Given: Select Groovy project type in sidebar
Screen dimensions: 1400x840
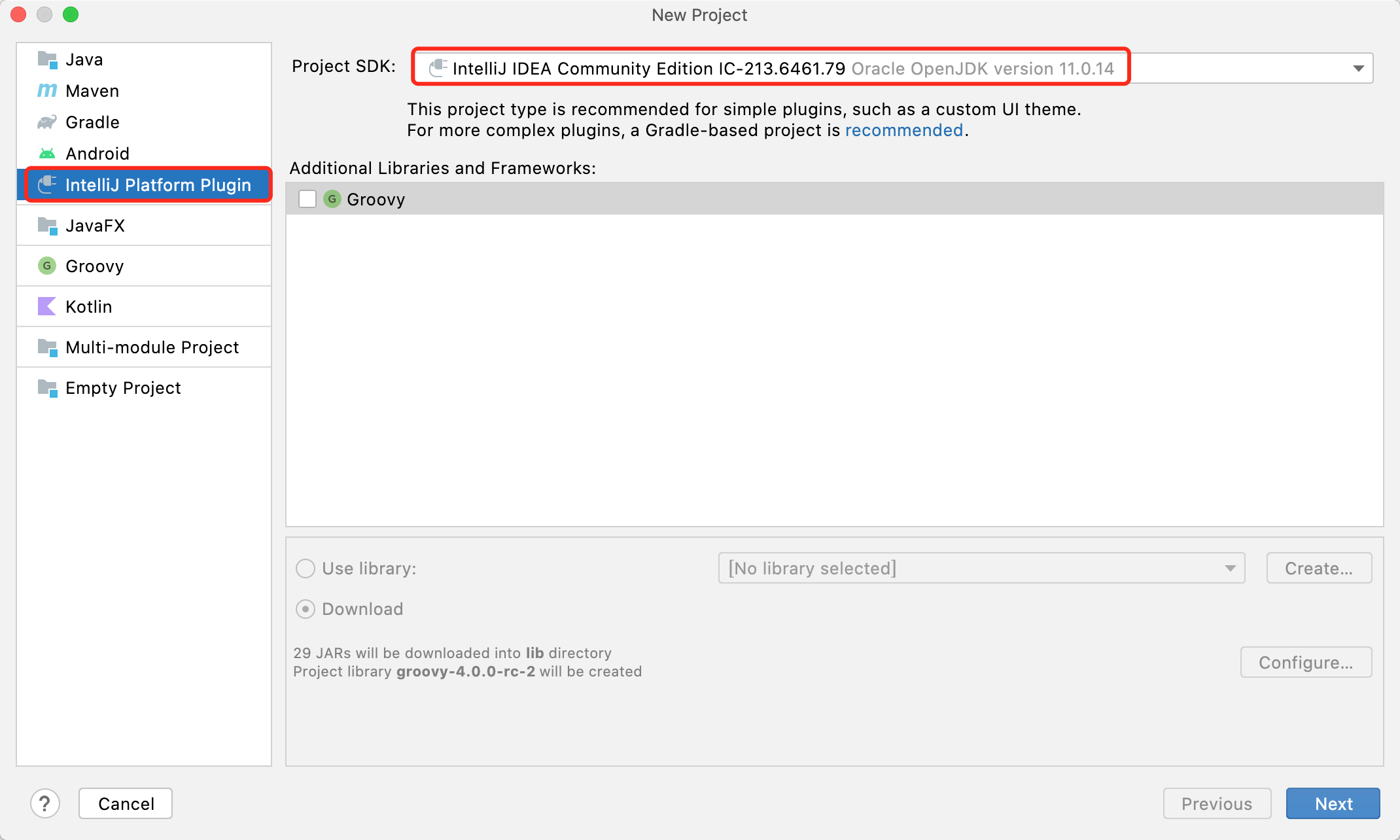Looking at the screenshot, I should pyautogui.click(x=144, y=266).
